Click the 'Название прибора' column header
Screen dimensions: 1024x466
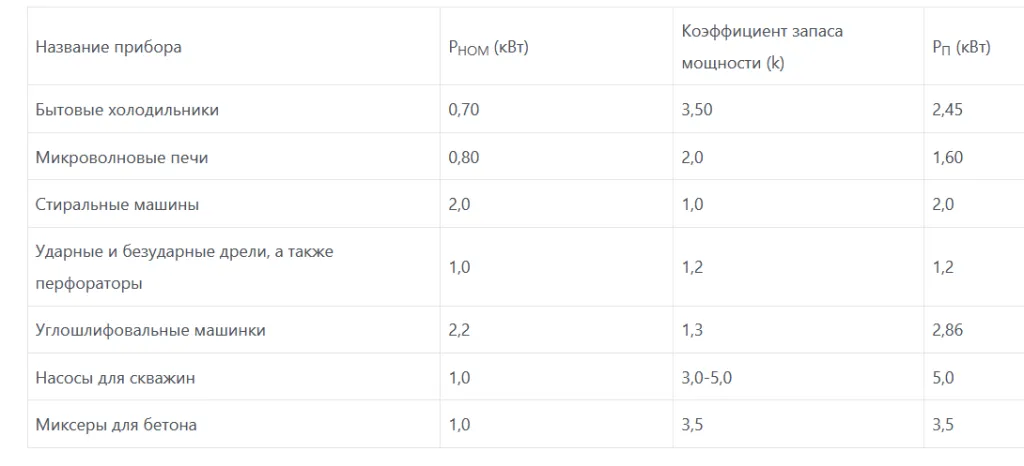(108, 47)
